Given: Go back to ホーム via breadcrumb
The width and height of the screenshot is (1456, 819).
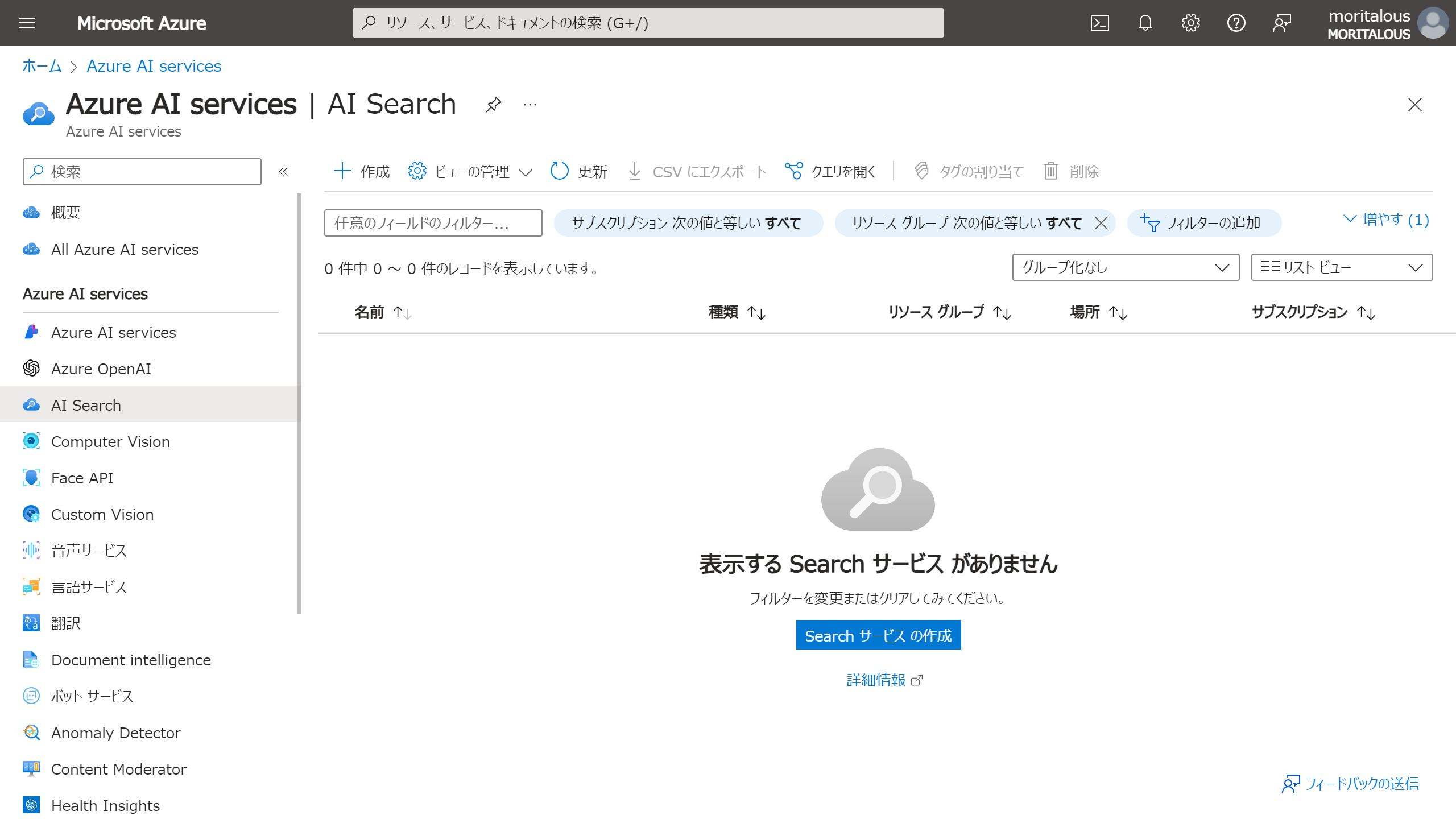Looking at the screenshot, I should [x=40, y=65].
